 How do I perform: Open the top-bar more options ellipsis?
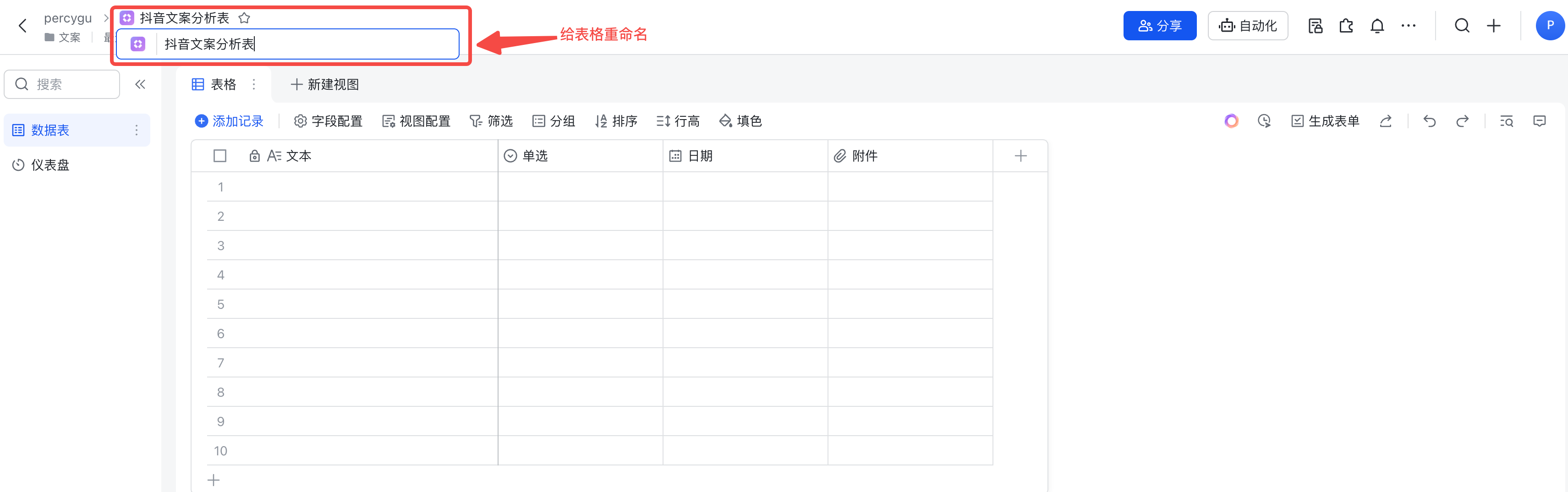(x=1408, y=26)
